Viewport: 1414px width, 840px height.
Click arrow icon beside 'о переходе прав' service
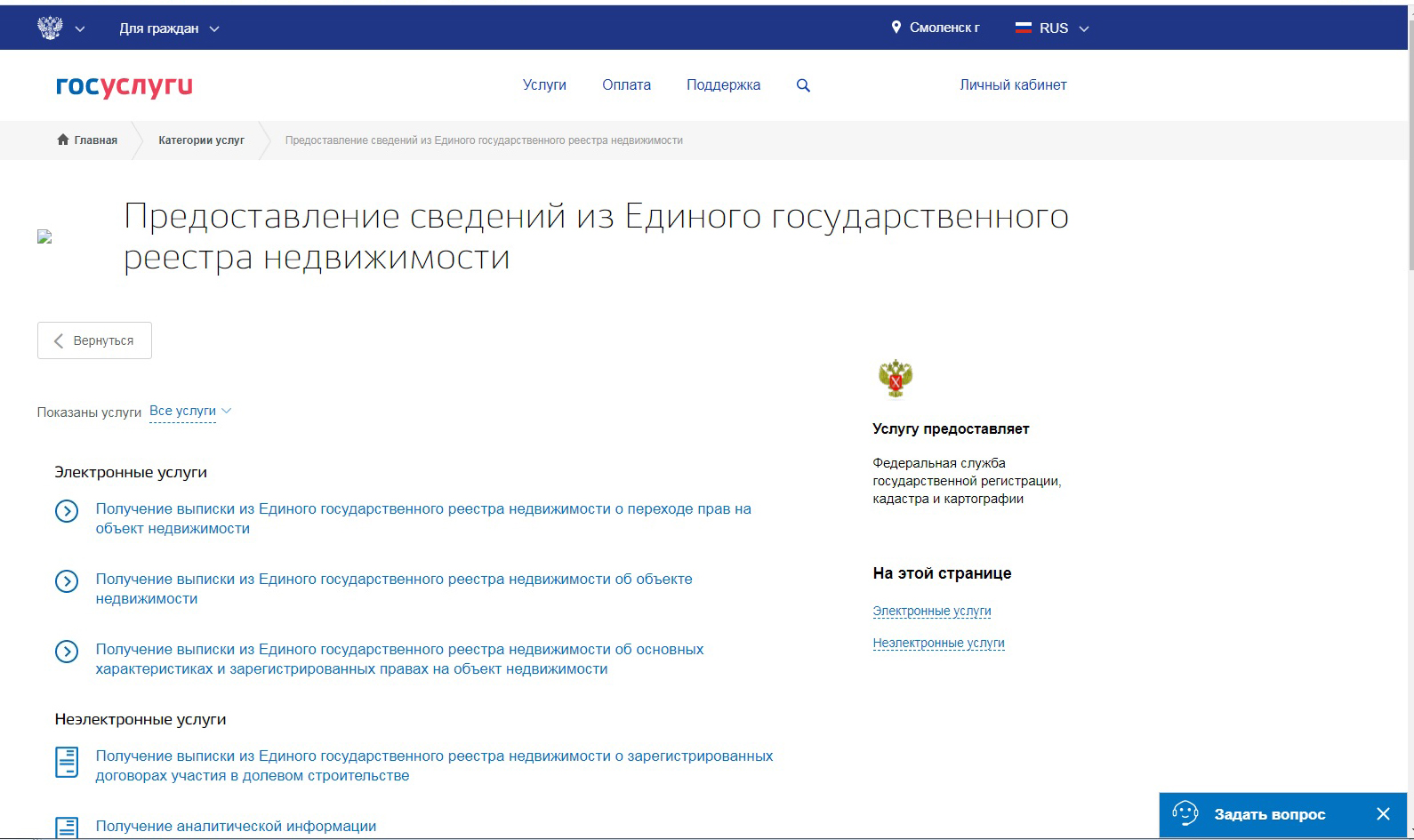click(67, 511)
